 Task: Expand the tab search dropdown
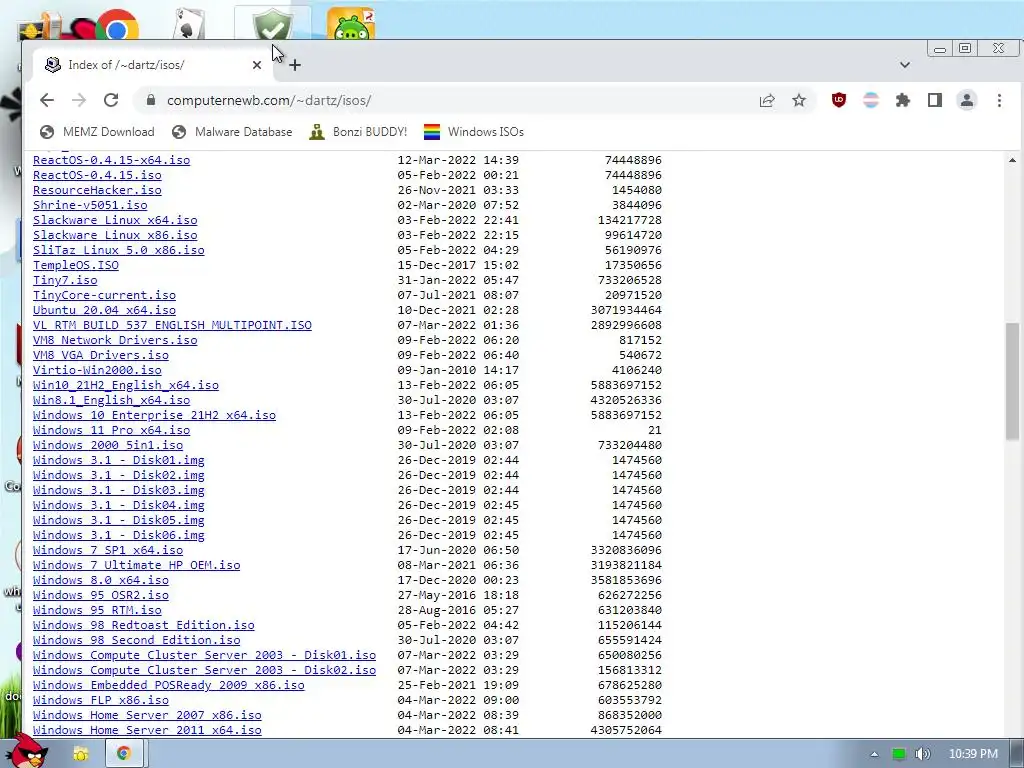click(904, 65)
